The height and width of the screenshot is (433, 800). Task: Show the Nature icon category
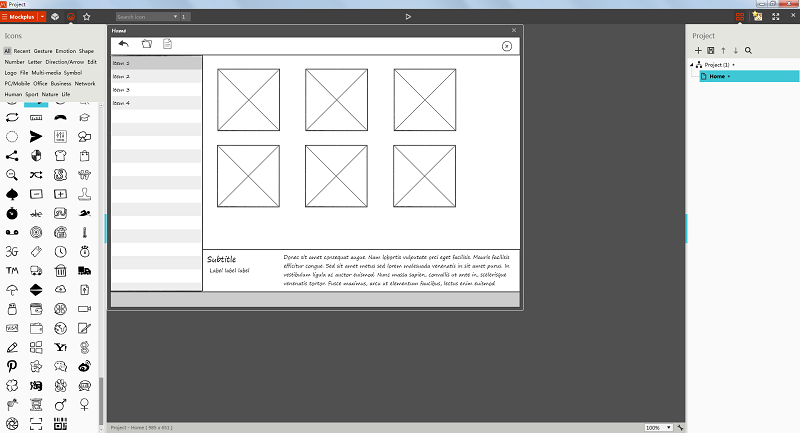coord(50,94)
